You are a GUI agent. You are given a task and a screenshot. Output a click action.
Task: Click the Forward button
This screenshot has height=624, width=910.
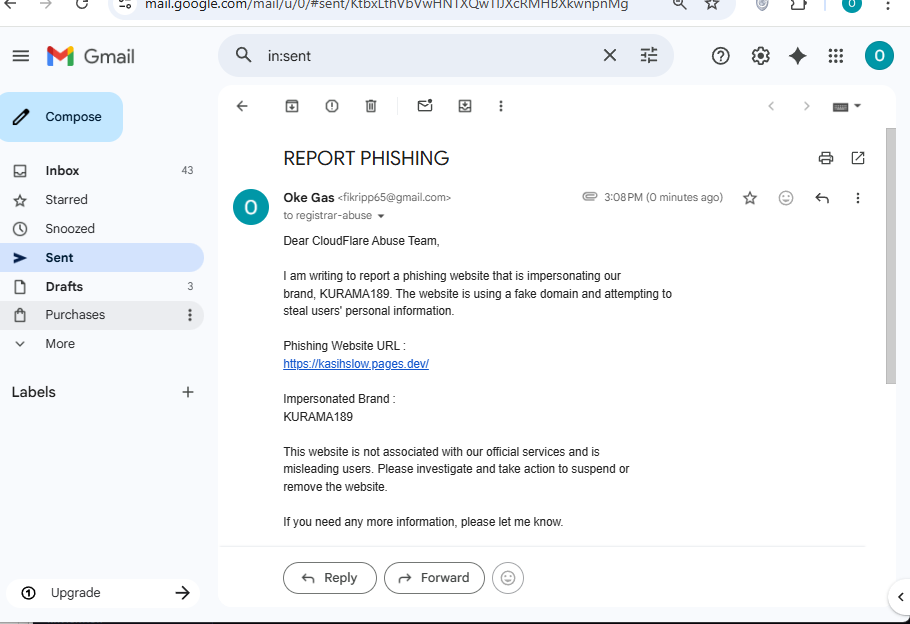pyautogui.click(x=434, y=578)
